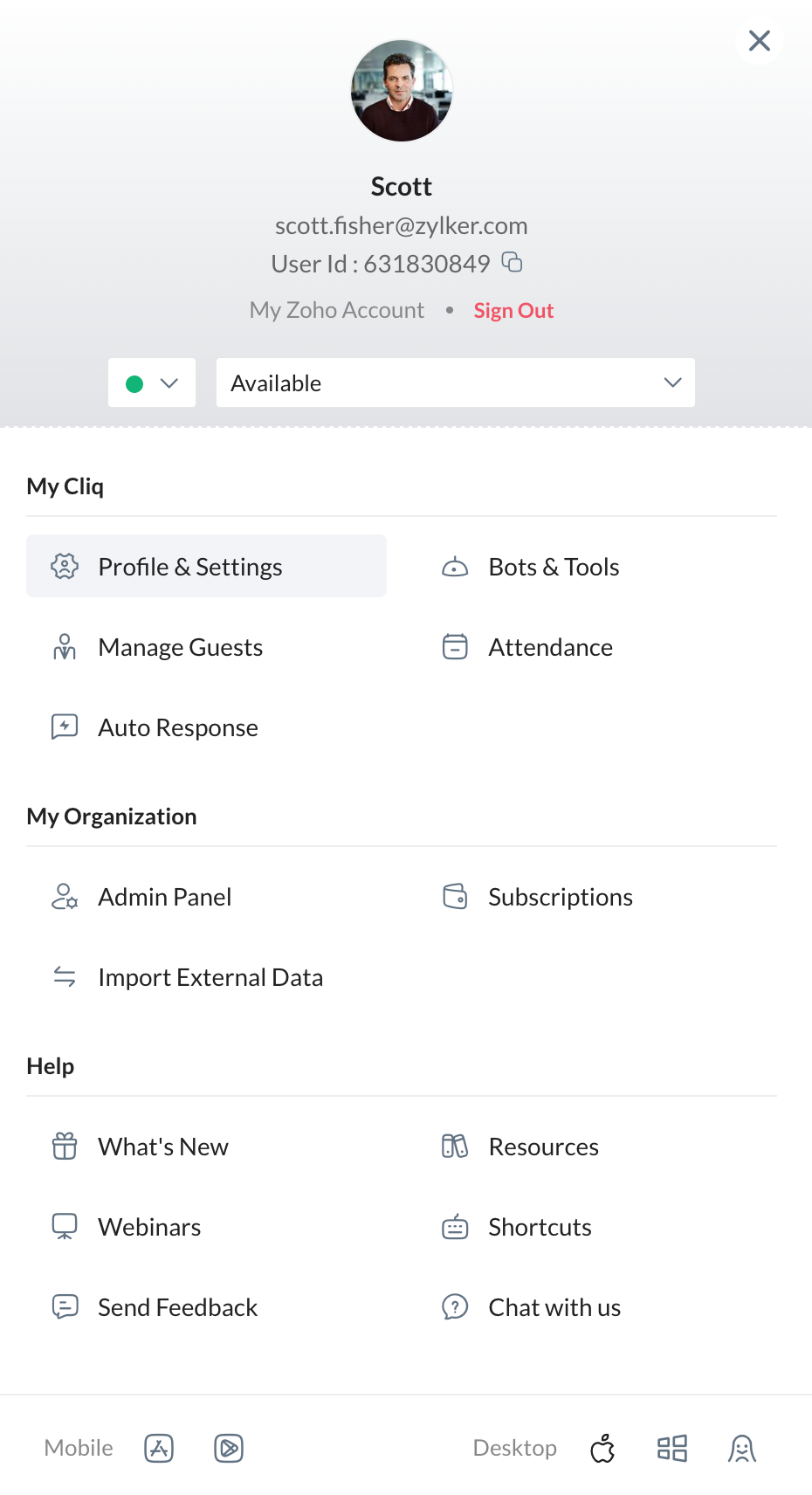Click the Desktop label in footer
Image resolution: width=812 pixels, height=1495 pixels.
(x=514, y=1448)
